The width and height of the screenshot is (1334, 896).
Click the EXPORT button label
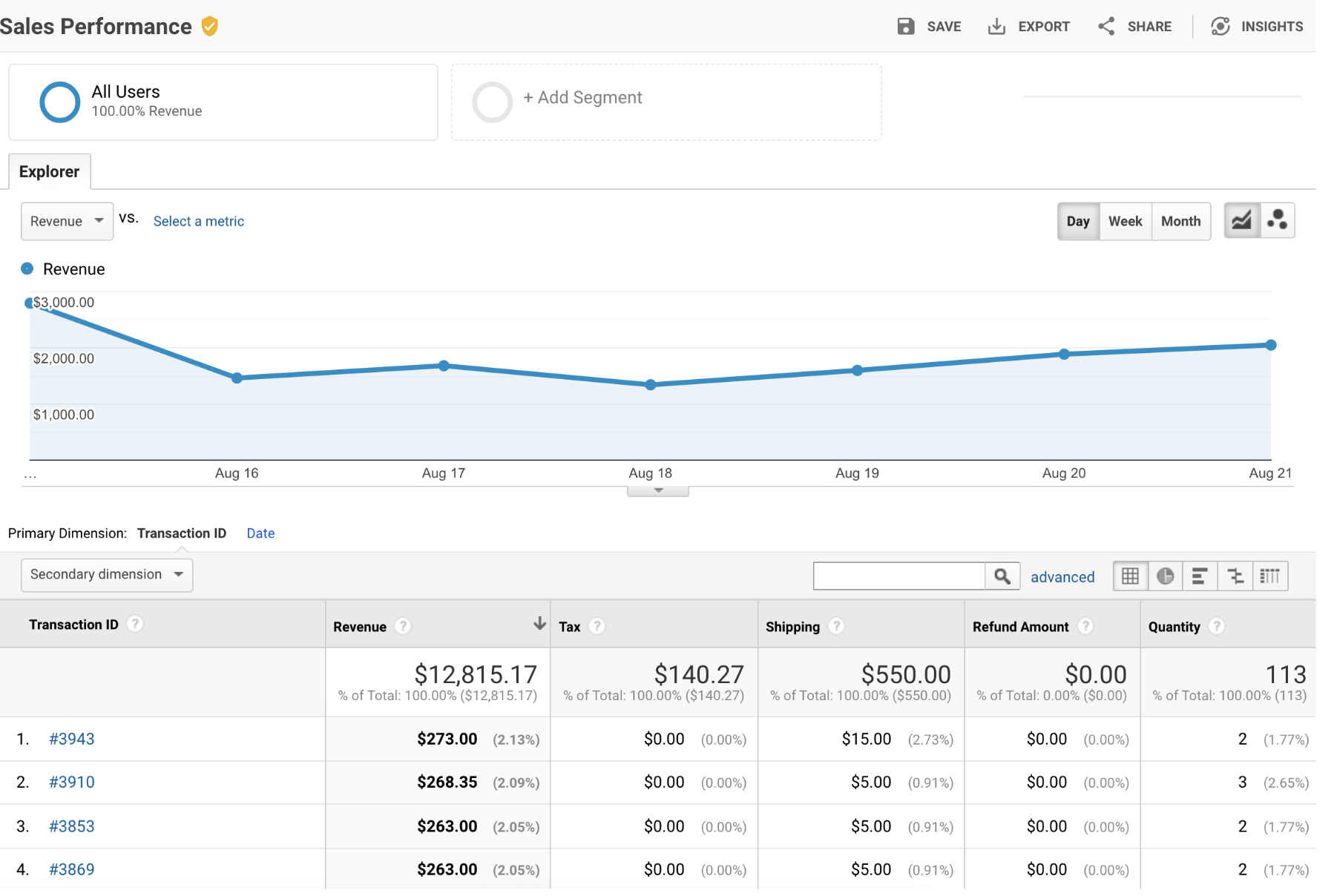pos(1044,27)
